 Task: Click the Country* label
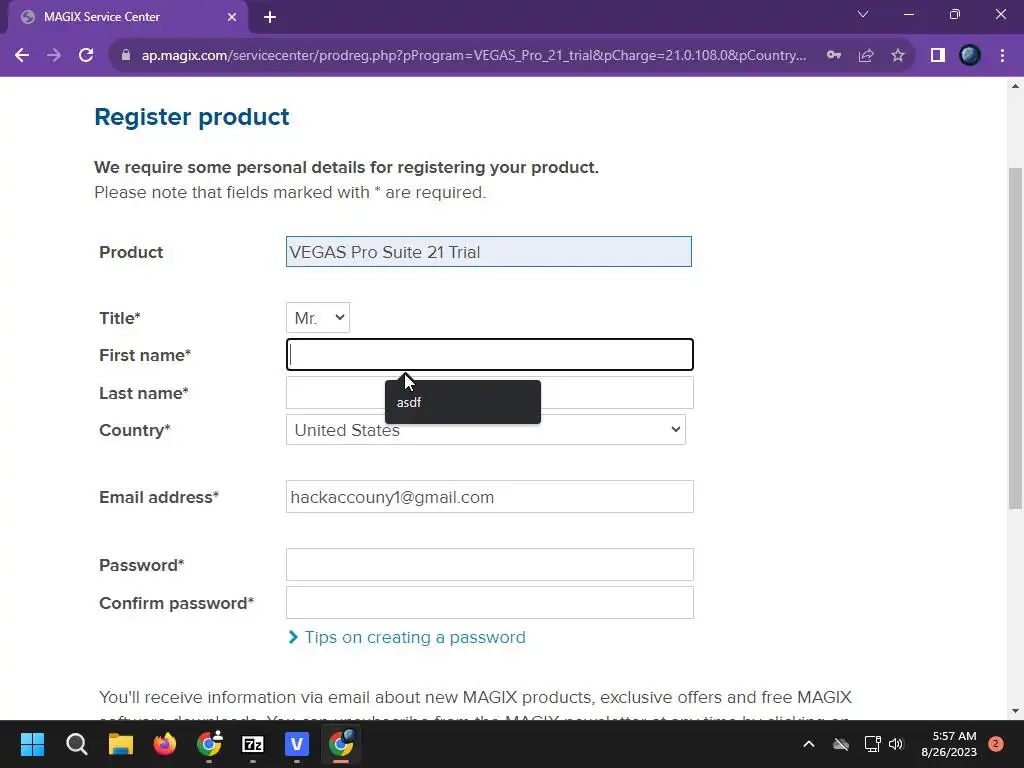point(135,430)
